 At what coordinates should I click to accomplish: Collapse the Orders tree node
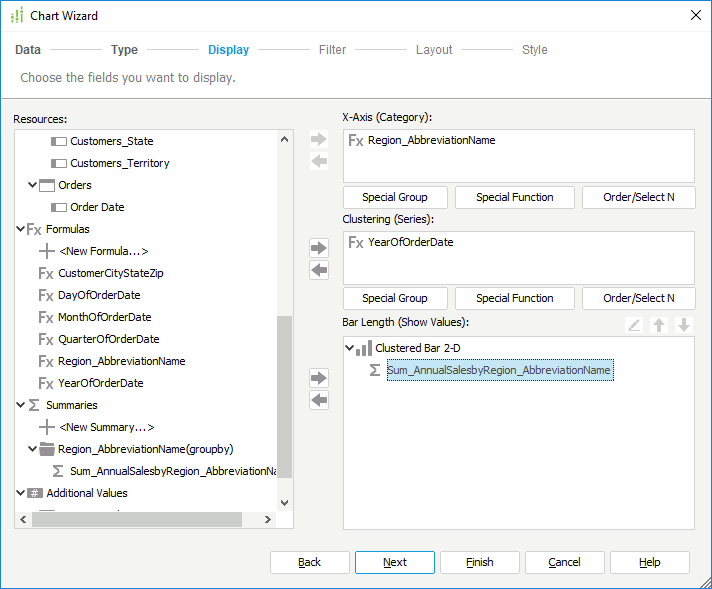click(33, 185)
